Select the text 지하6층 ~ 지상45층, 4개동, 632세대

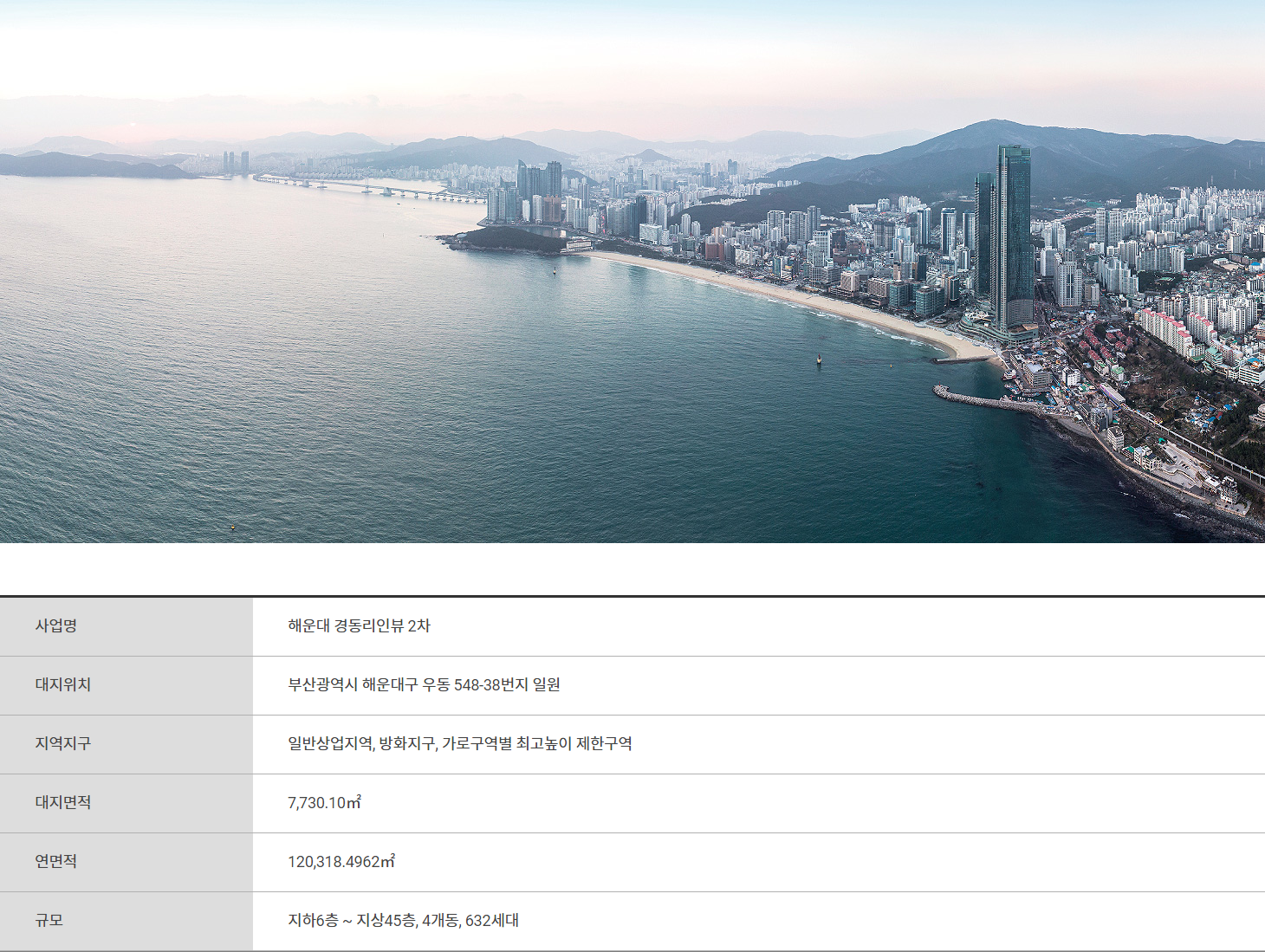[403, 921]
